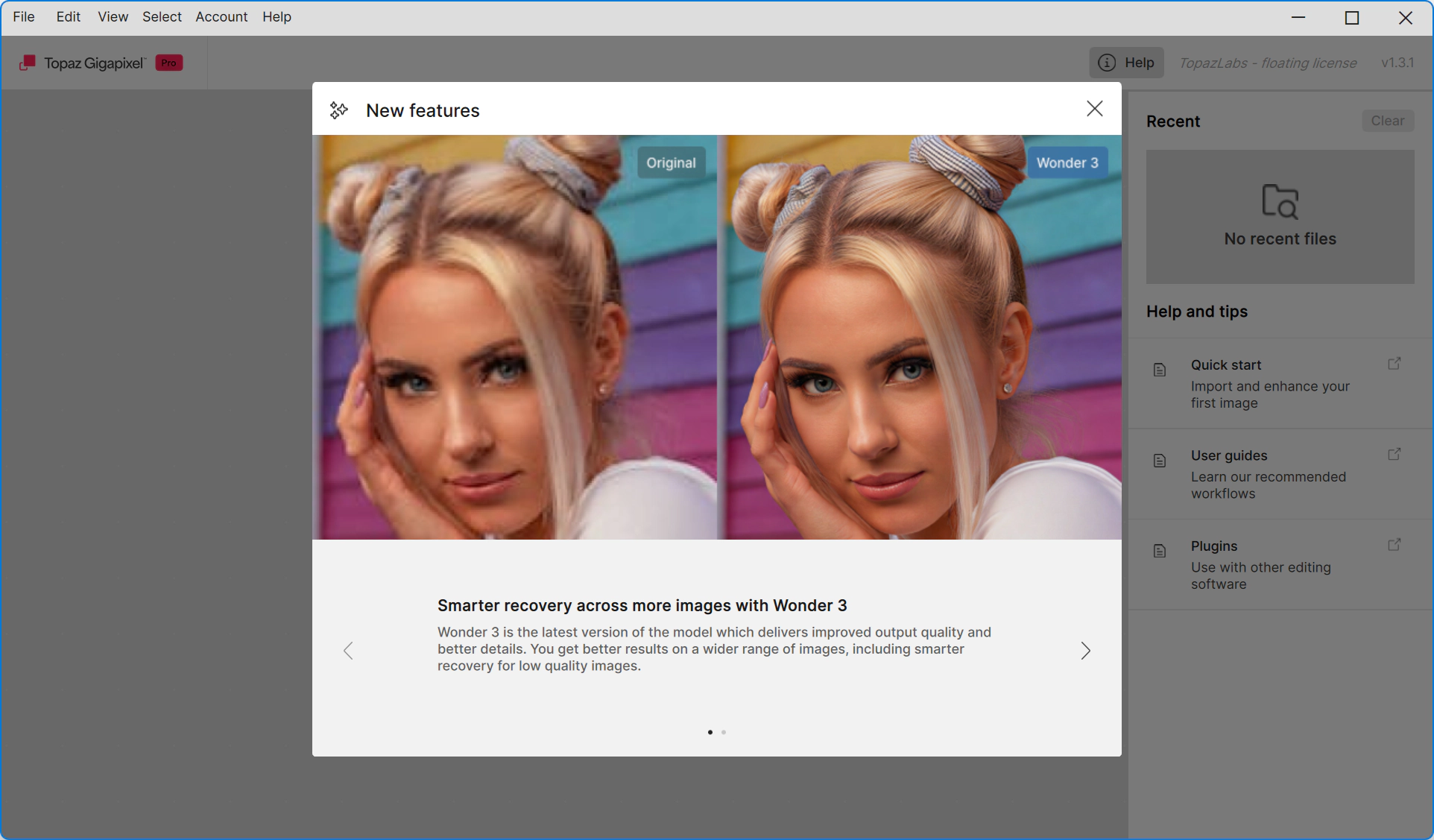Click 'Learn our recommended workflows' text
This screenshot has height=840, width=1434.
click(1268, 485)
